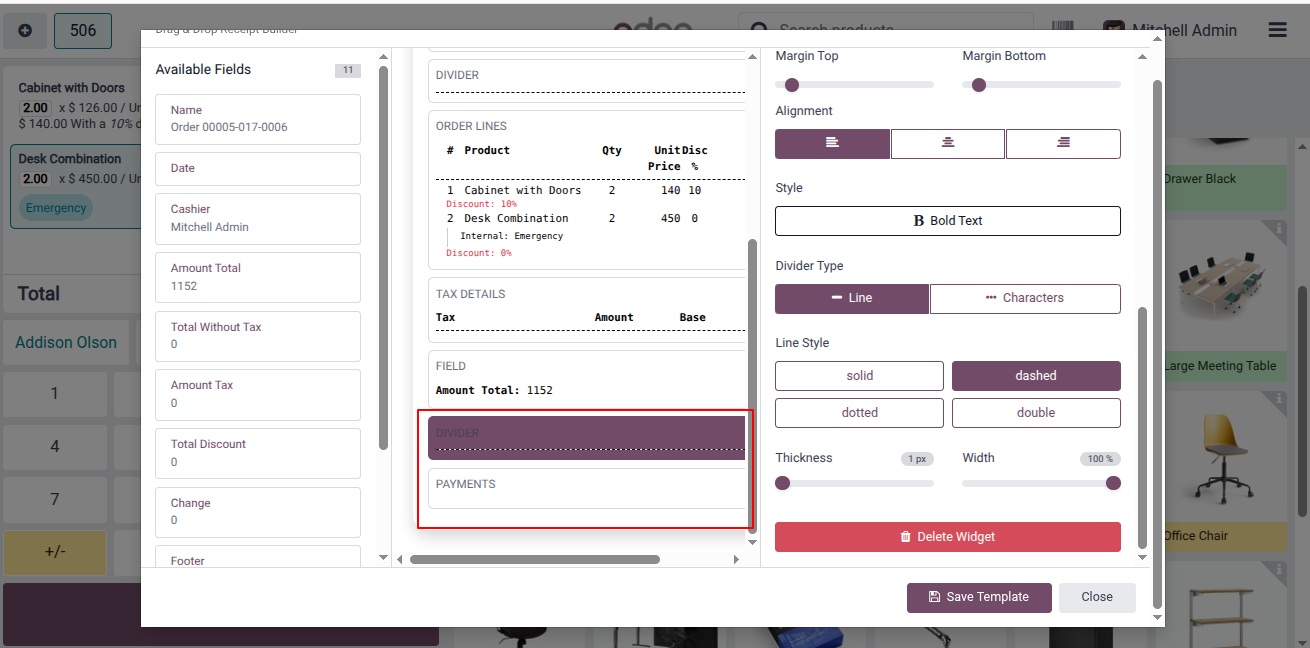Click numpad key 7
Viewport: 1310px width, 648px height.
pos(55,499)
